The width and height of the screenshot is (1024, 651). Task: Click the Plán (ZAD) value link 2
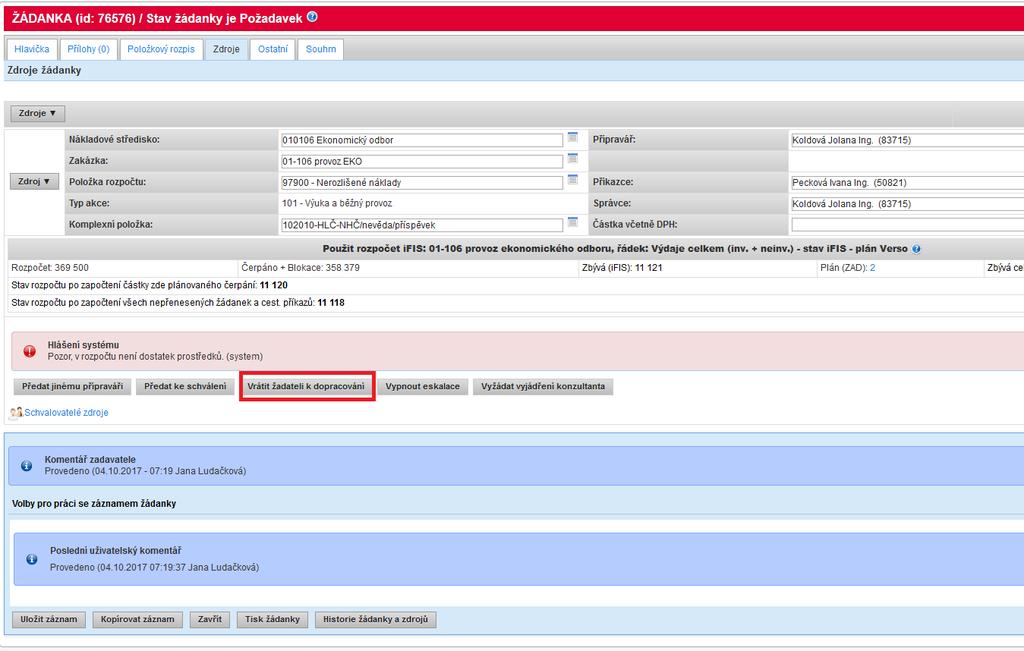[872, 268]
